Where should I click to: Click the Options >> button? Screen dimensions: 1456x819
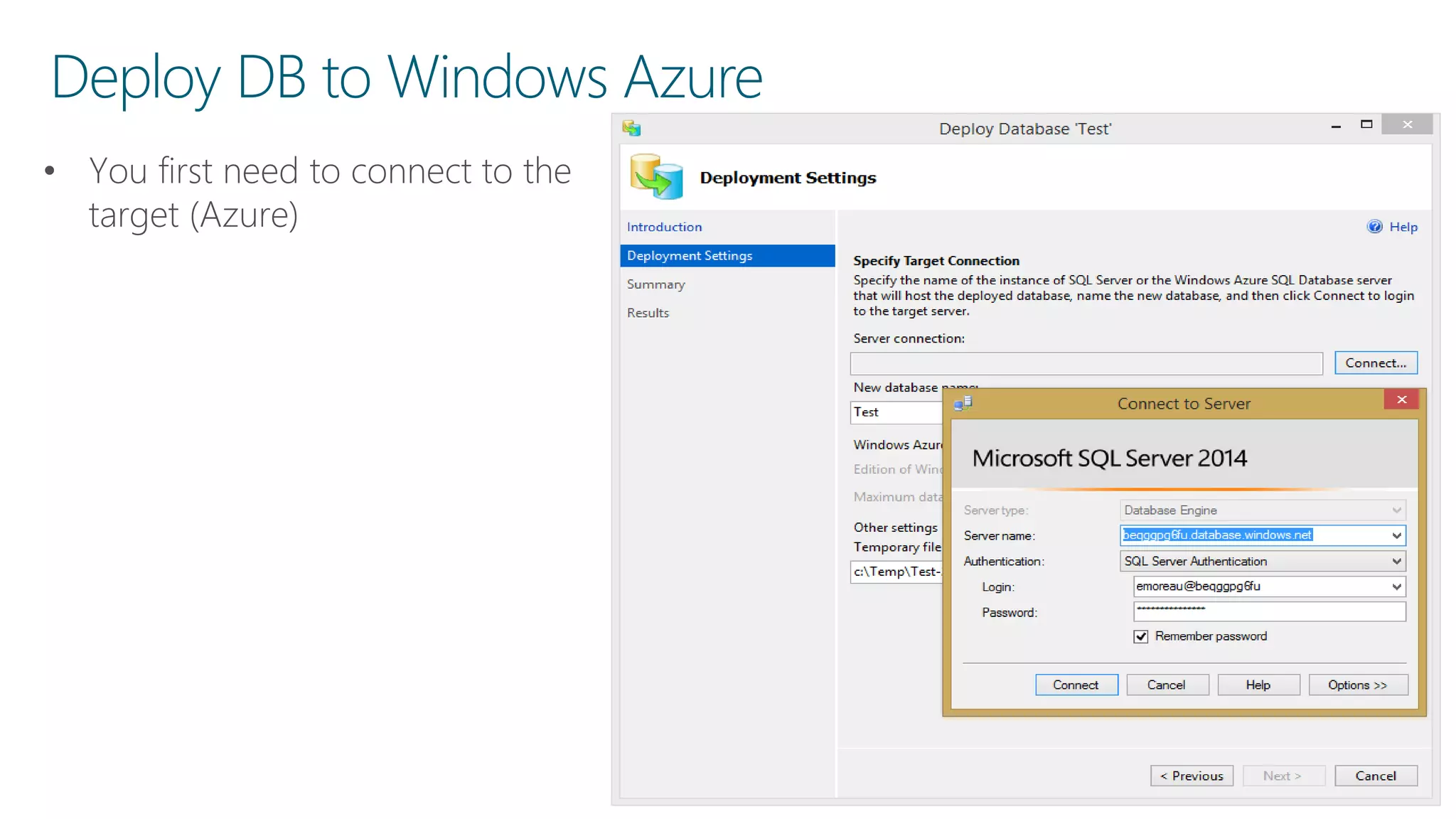coord(1358,685)
